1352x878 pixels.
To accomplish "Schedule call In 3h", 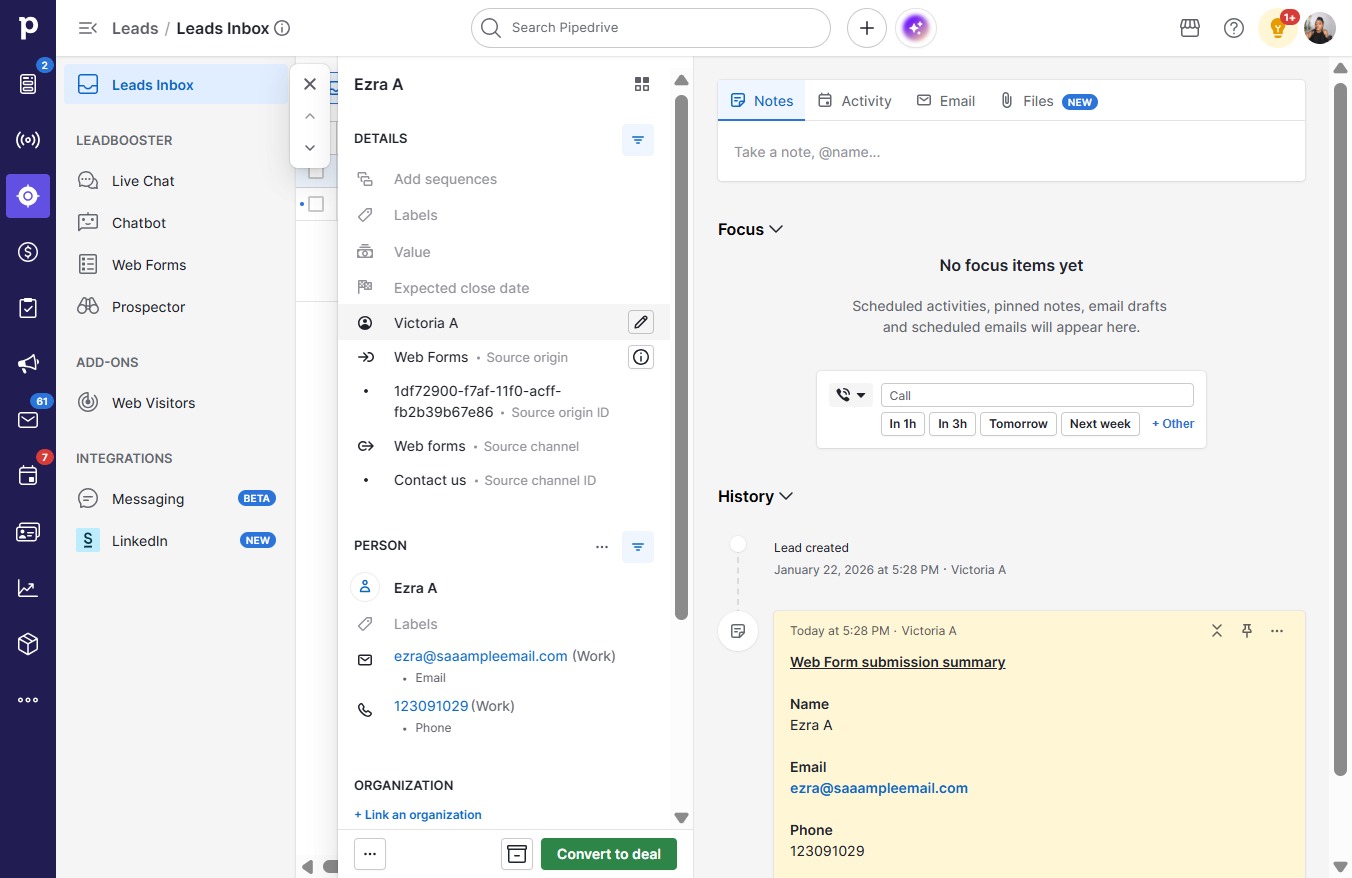I will click(x=952, y=424).
